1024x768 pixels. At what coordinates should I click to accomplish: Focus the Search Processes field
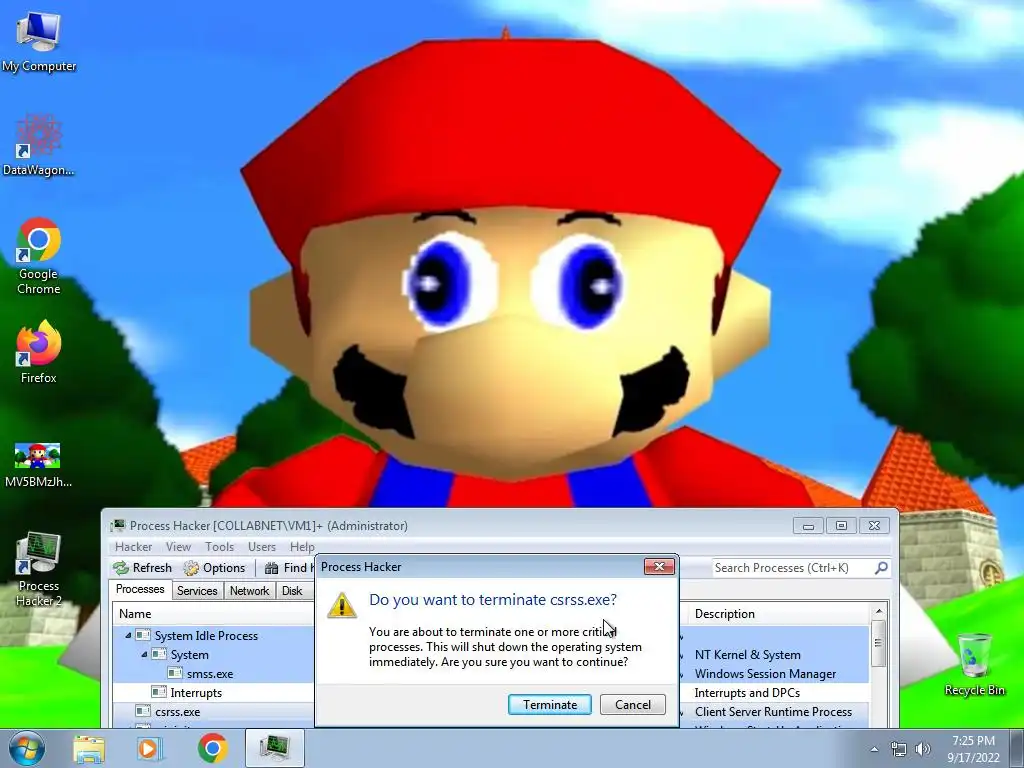(x=792, y=568)
